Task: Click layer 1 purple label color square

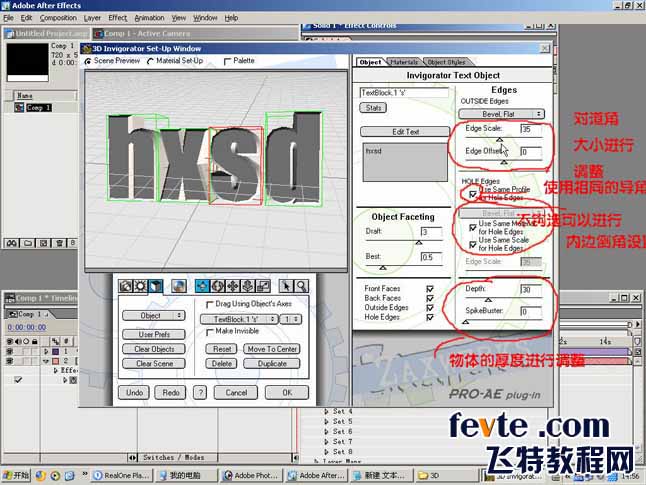Action: coord(55,351)
